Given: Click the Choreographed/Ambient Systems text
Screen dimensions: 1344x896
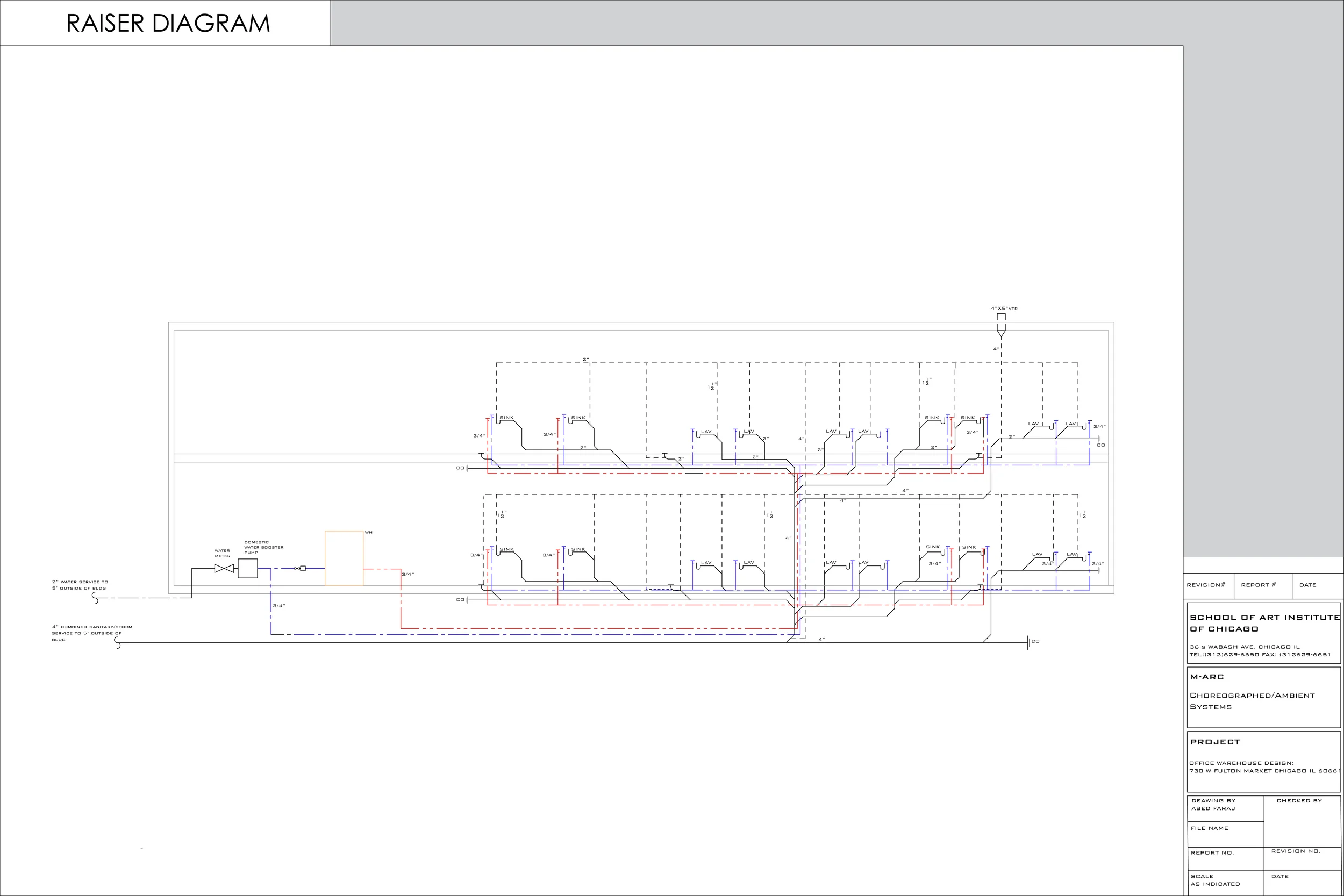Looking at the screenshot, I should (1252, 701).
